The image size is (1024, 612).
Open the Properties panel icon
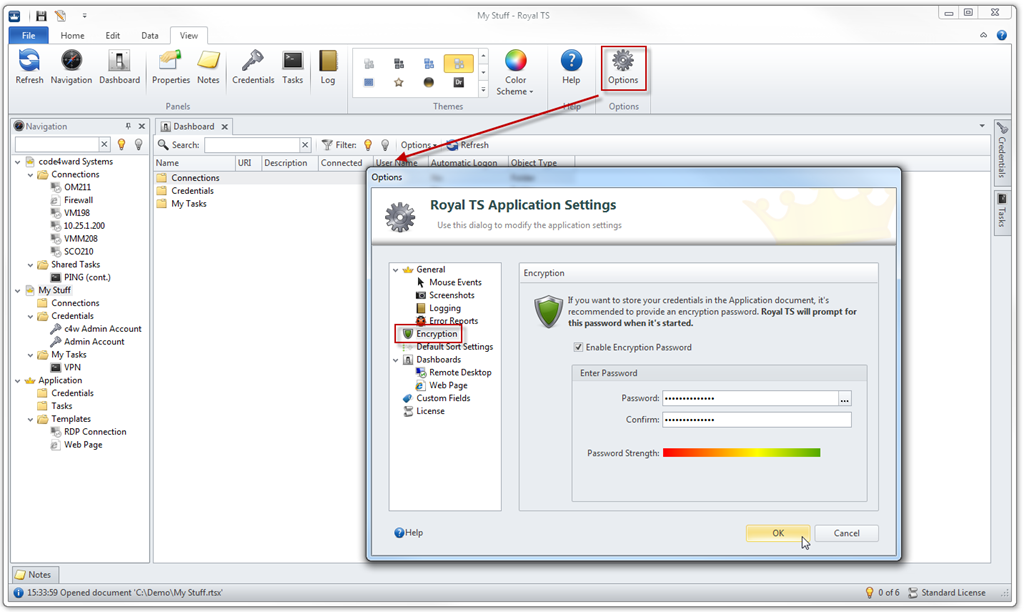(170, 67)
